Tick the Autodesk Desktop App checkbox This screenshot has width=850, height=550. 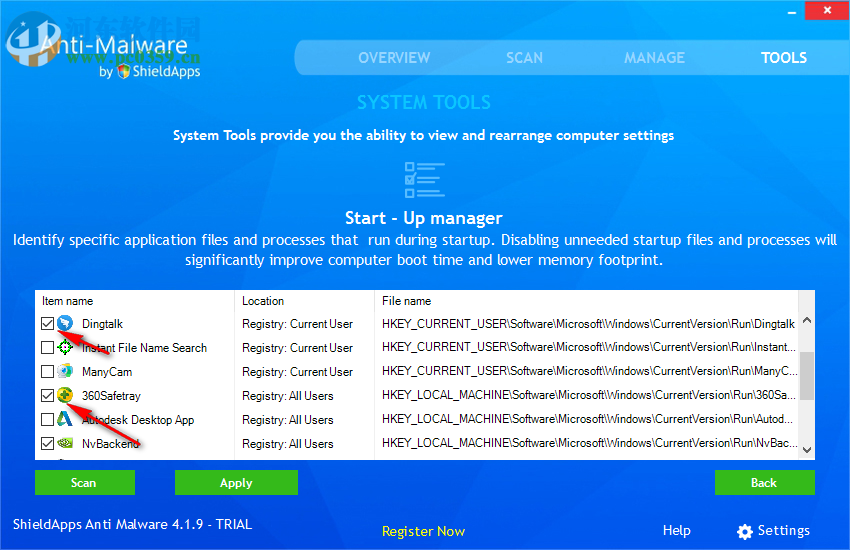(48, 419)
